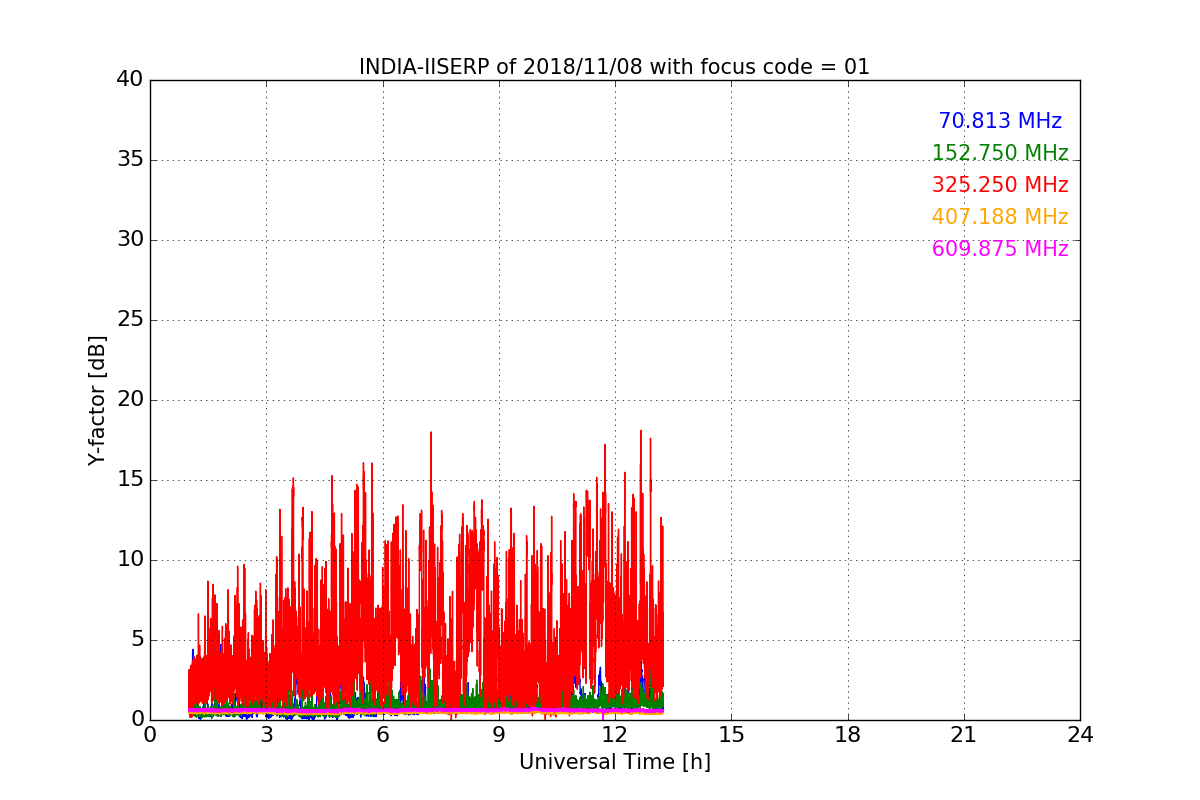Click the y-axis tick label 30
1200x800 pixels.
(129, 240)
